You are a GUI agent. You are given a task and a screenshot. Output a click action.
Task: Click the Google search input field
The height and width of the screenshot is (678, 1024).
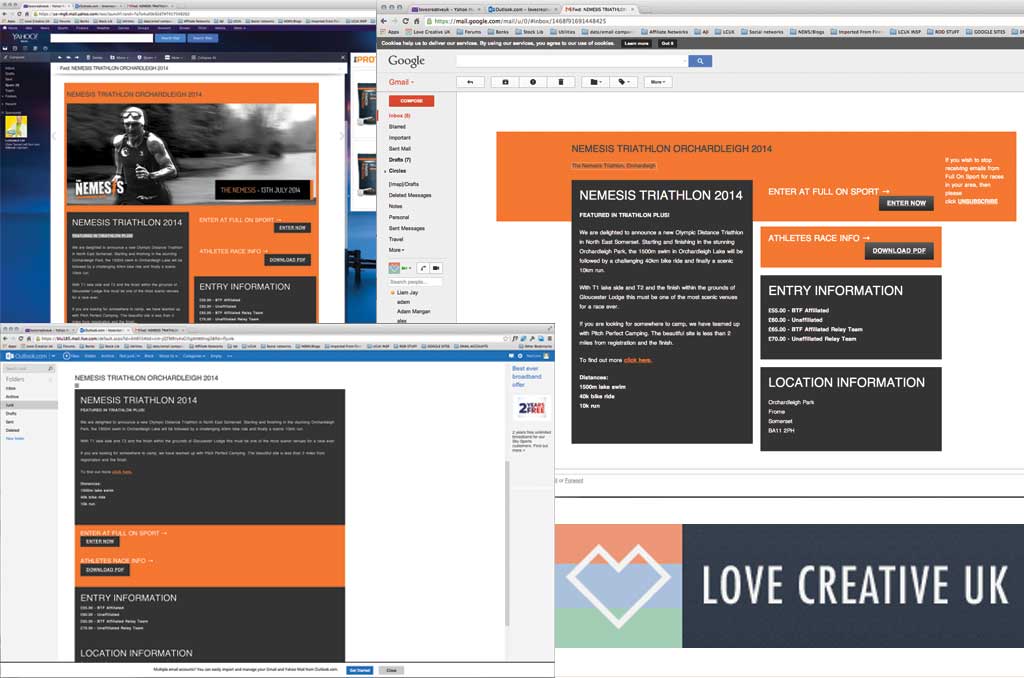coord(571,61)
